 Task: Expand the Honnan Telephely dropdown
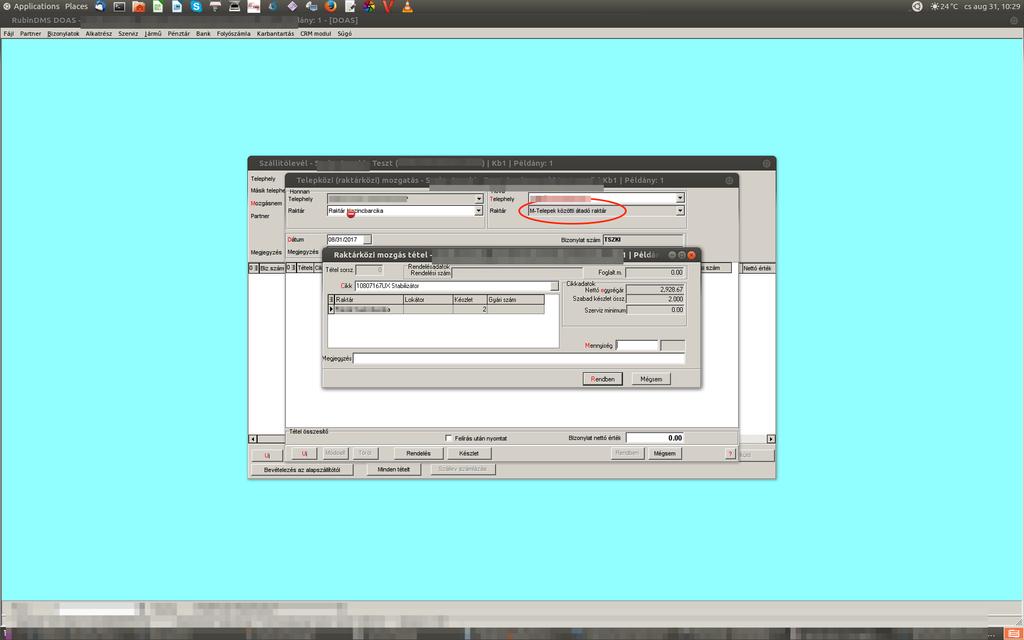pyautogui.click(x=478, y=199)
